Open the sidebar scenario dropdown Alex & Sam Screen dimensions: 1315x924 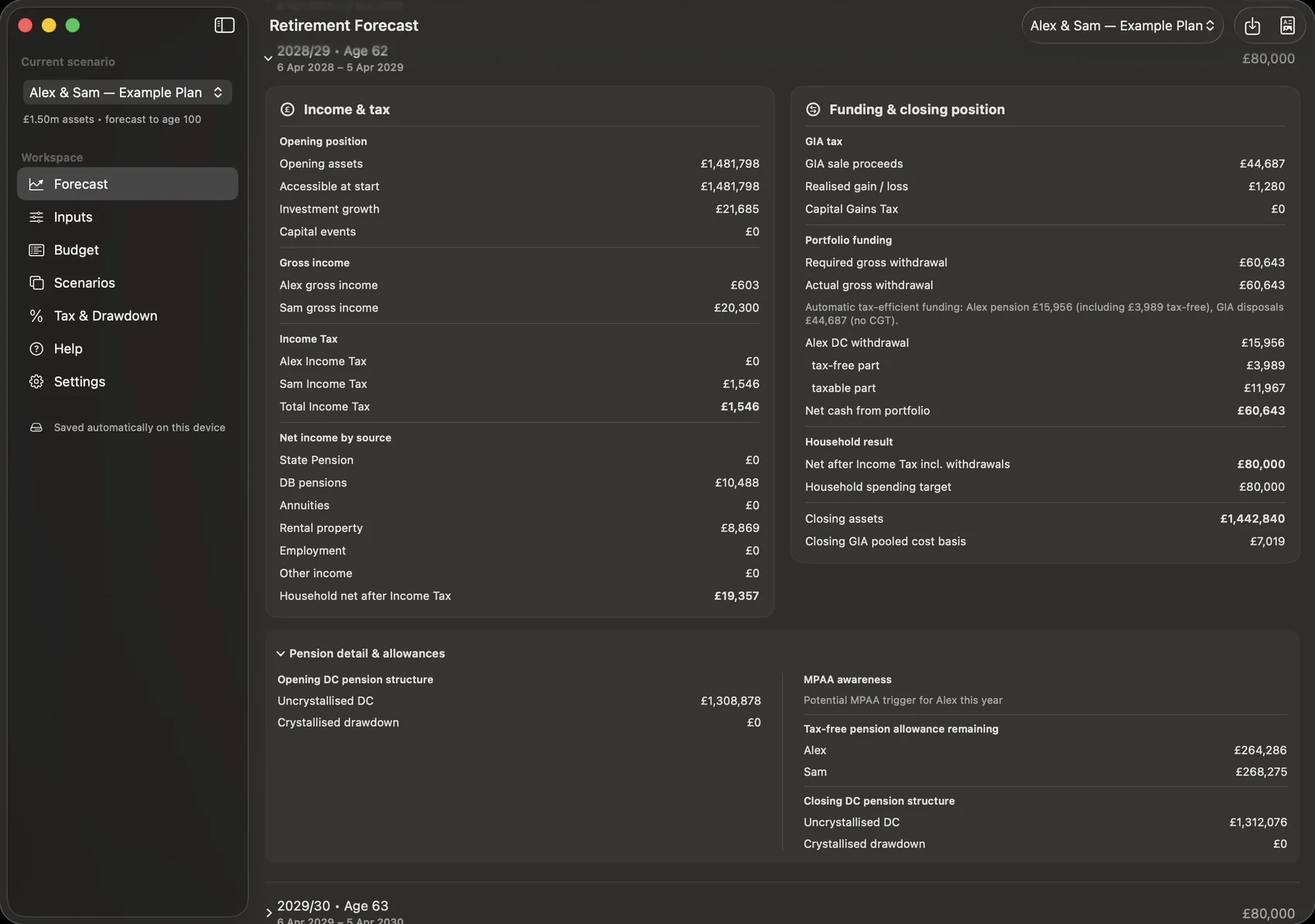[127, 92]
